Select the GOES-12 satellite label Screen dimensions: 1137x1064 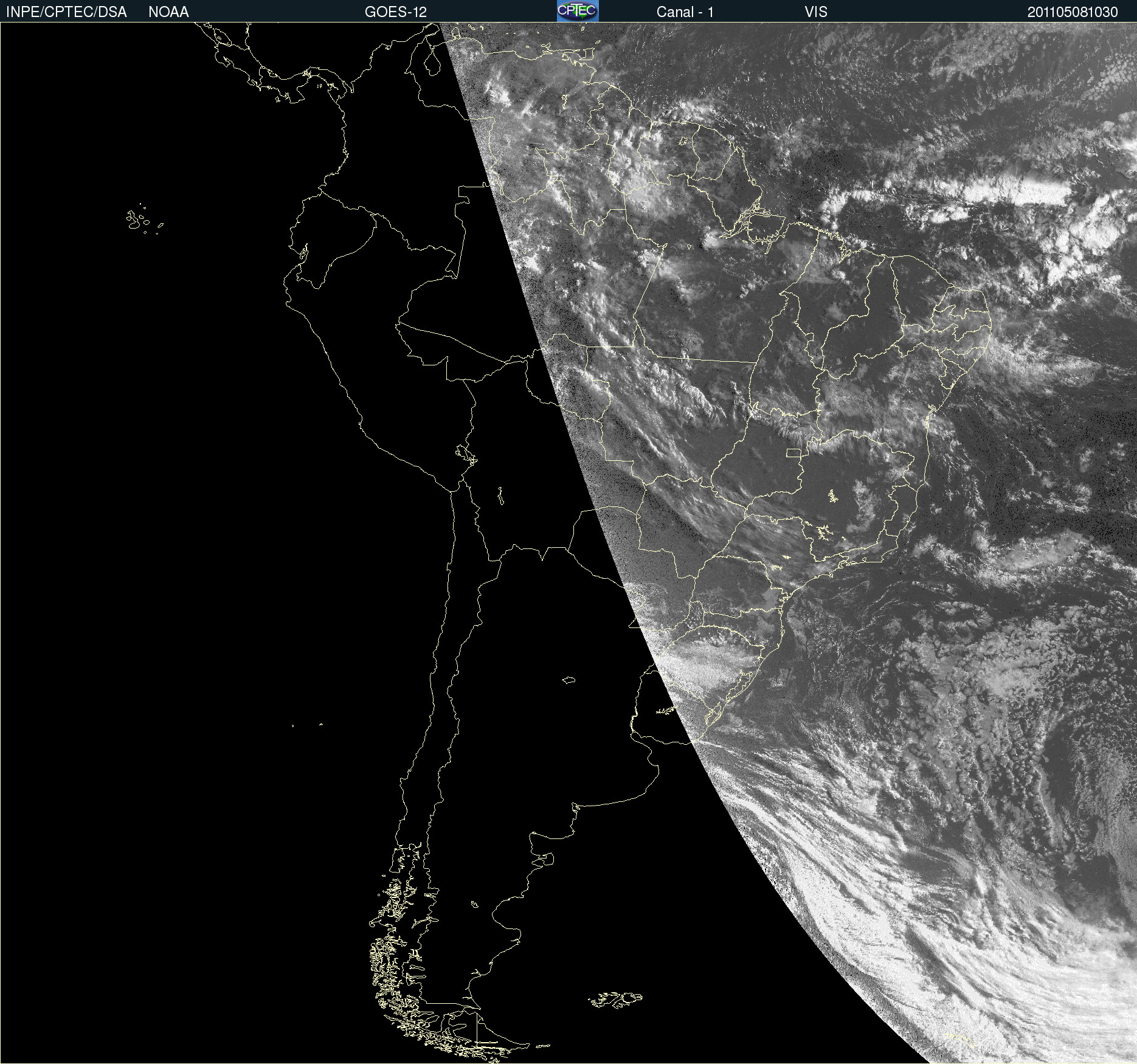pyautogui.click(x=396, y=12)
